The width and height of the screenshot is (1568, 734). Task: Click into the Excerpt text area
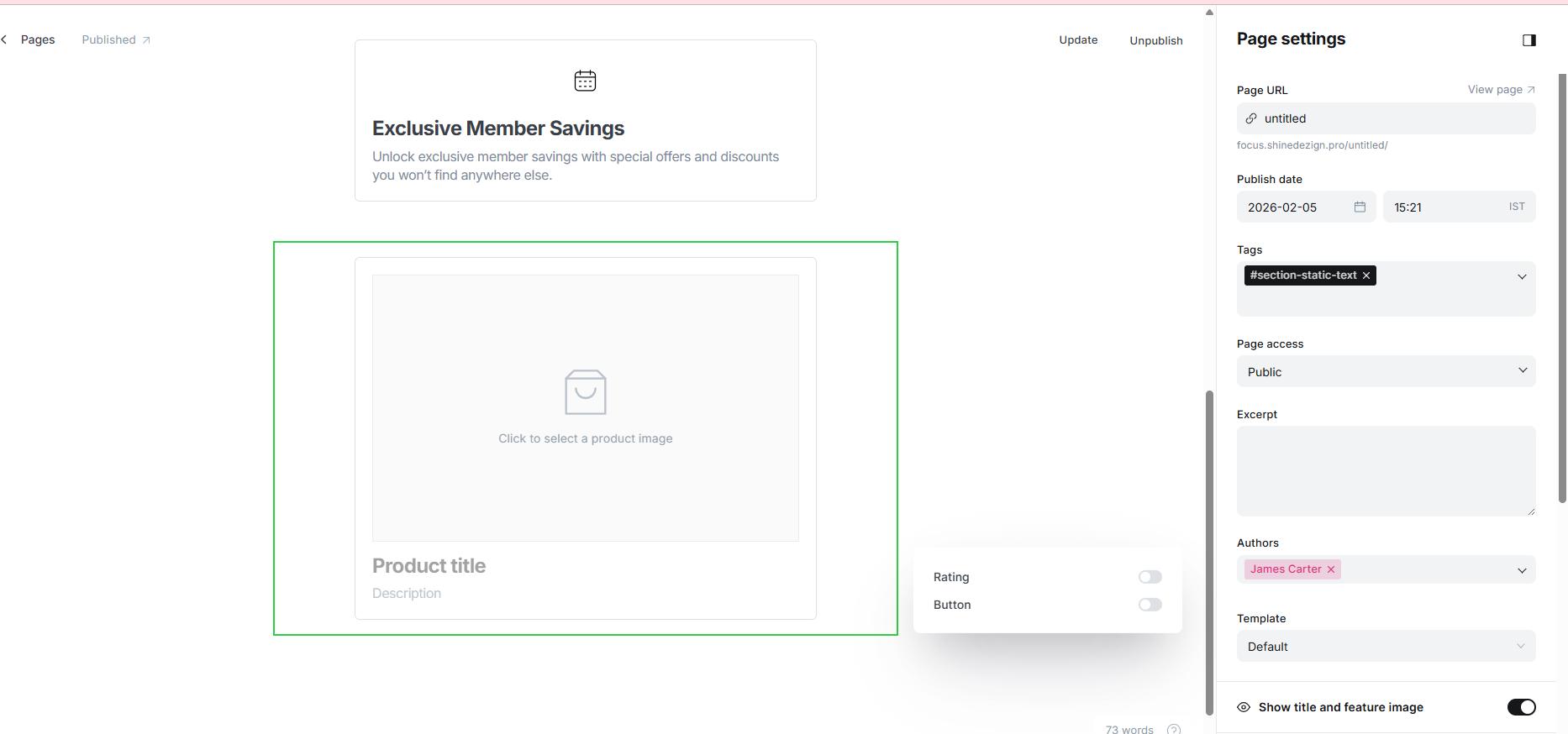pyautogui.click(x=1385, y=470)
